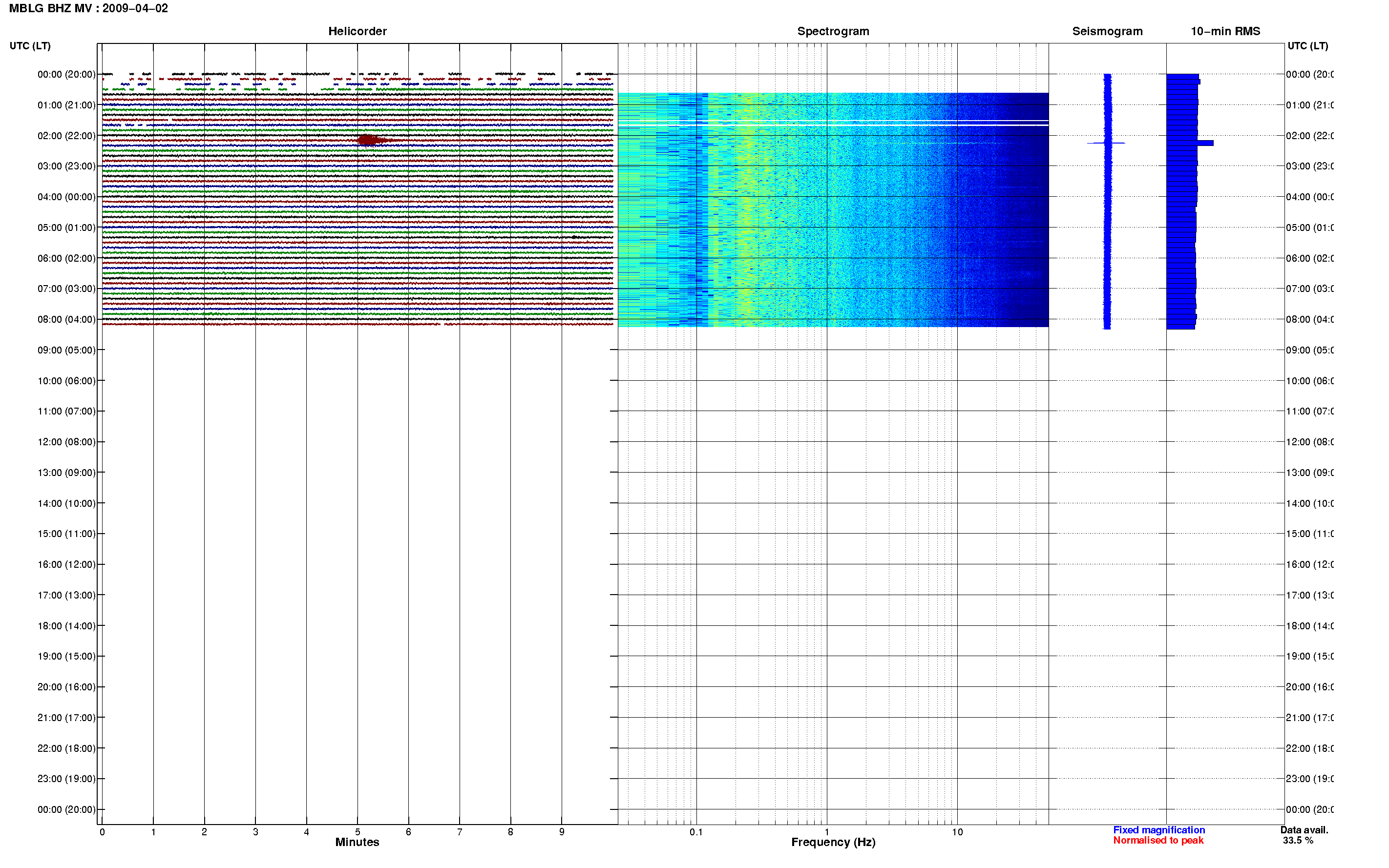The image size is (1389, 868).
Task: Click the left '11:00 (07:00)' time label
Action: (66, 412)
